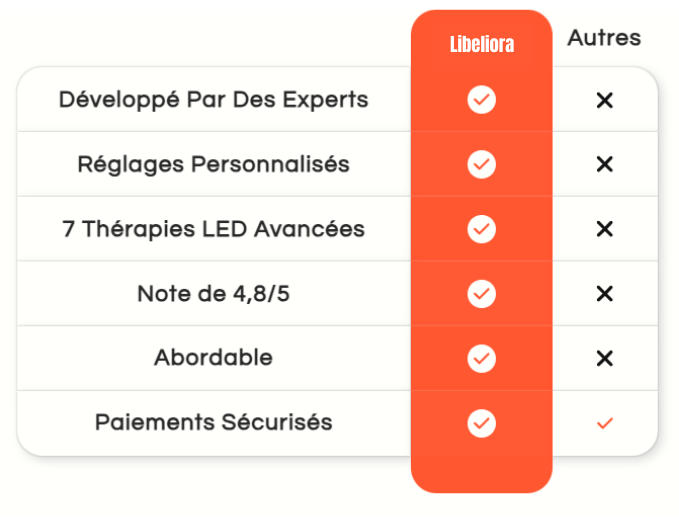This screenshot has height=526, width=679.
Task: Click the Autres column header
Action: [x=604, y=39]
